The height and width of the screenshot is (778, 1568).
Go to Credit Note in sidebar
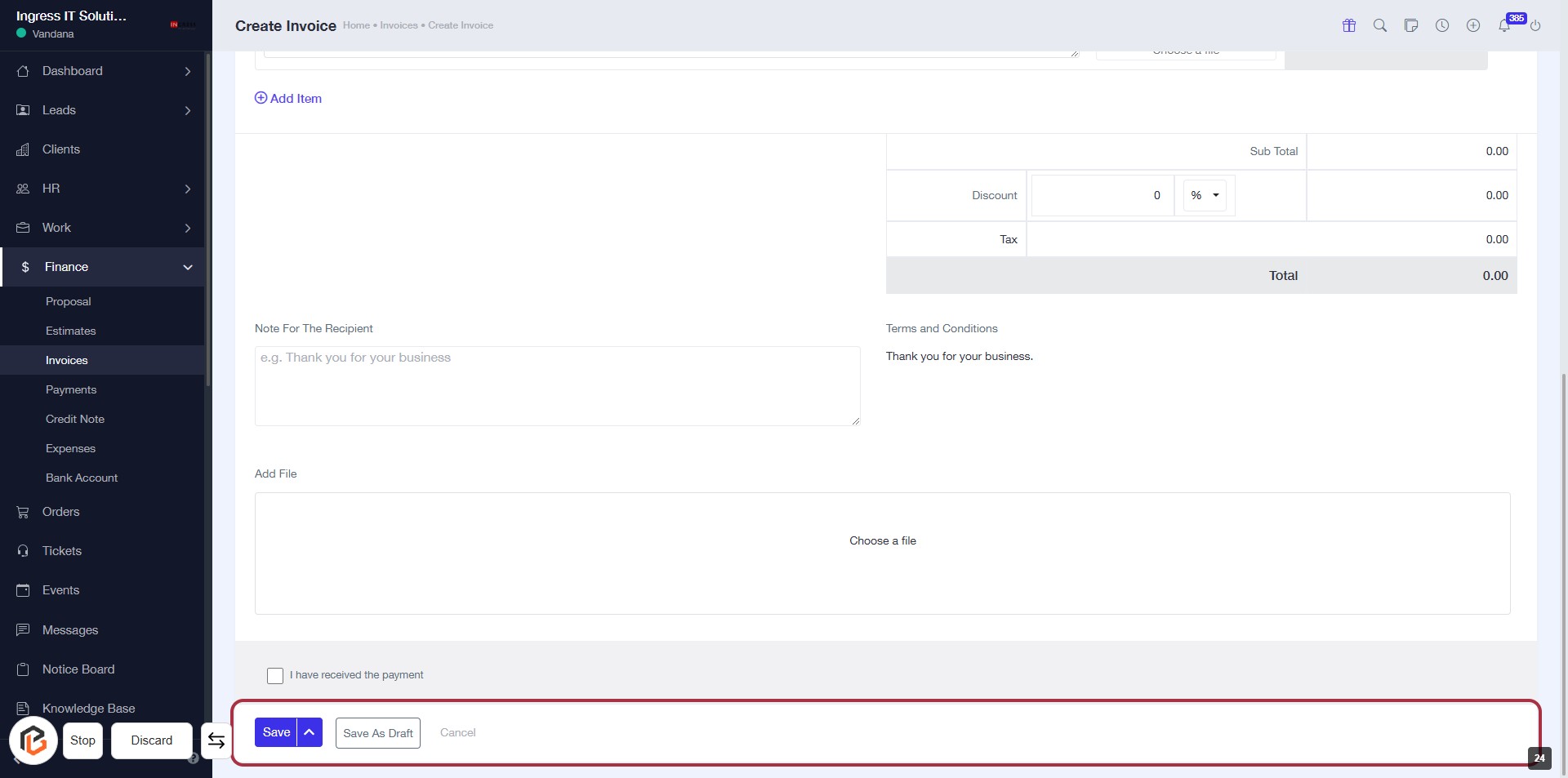75,419
